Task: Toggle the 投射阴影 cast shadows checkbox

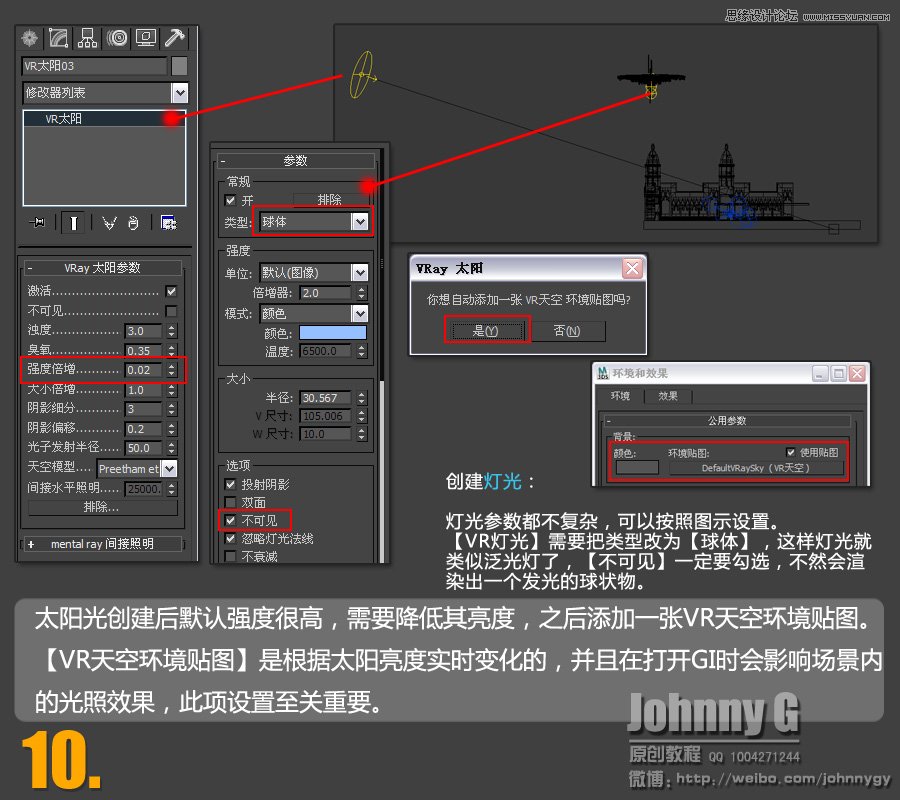Action: tap(229, 484)
